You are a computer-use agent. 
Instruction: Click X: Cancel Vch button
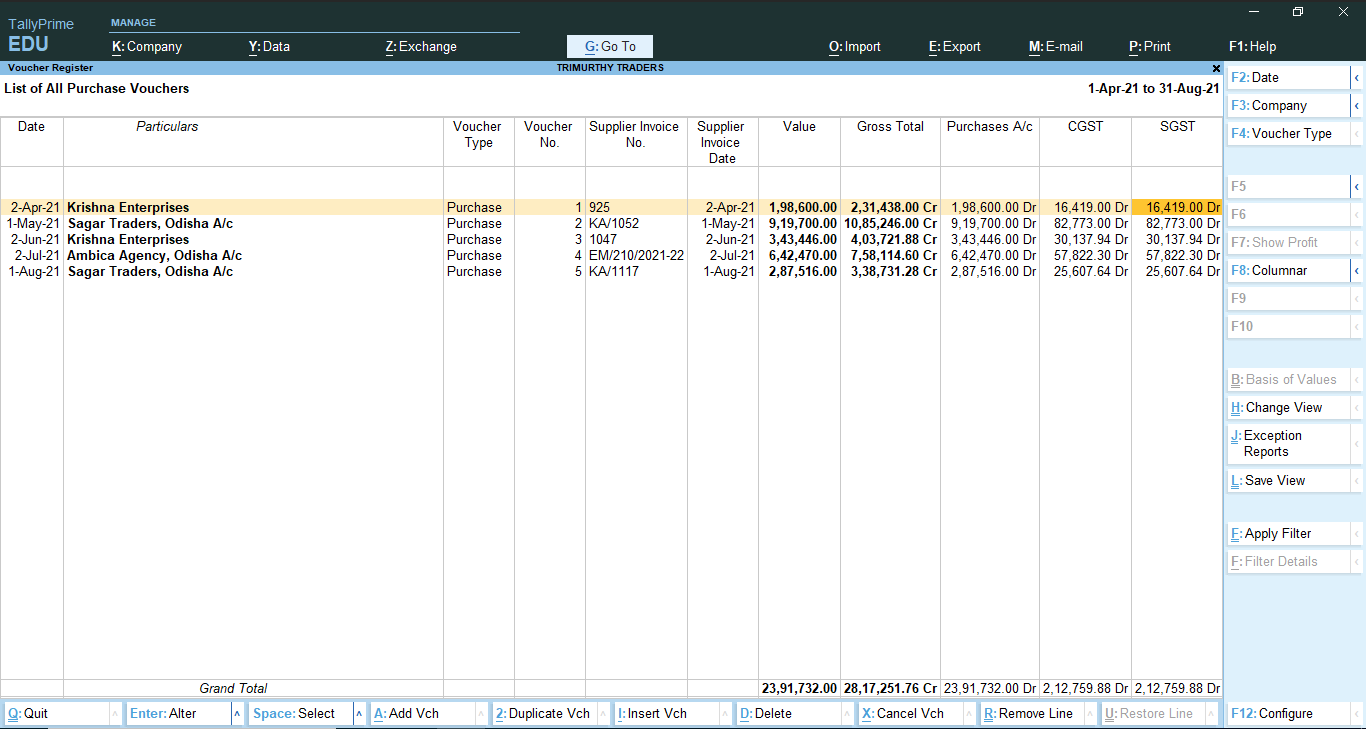tap(910, 713)
